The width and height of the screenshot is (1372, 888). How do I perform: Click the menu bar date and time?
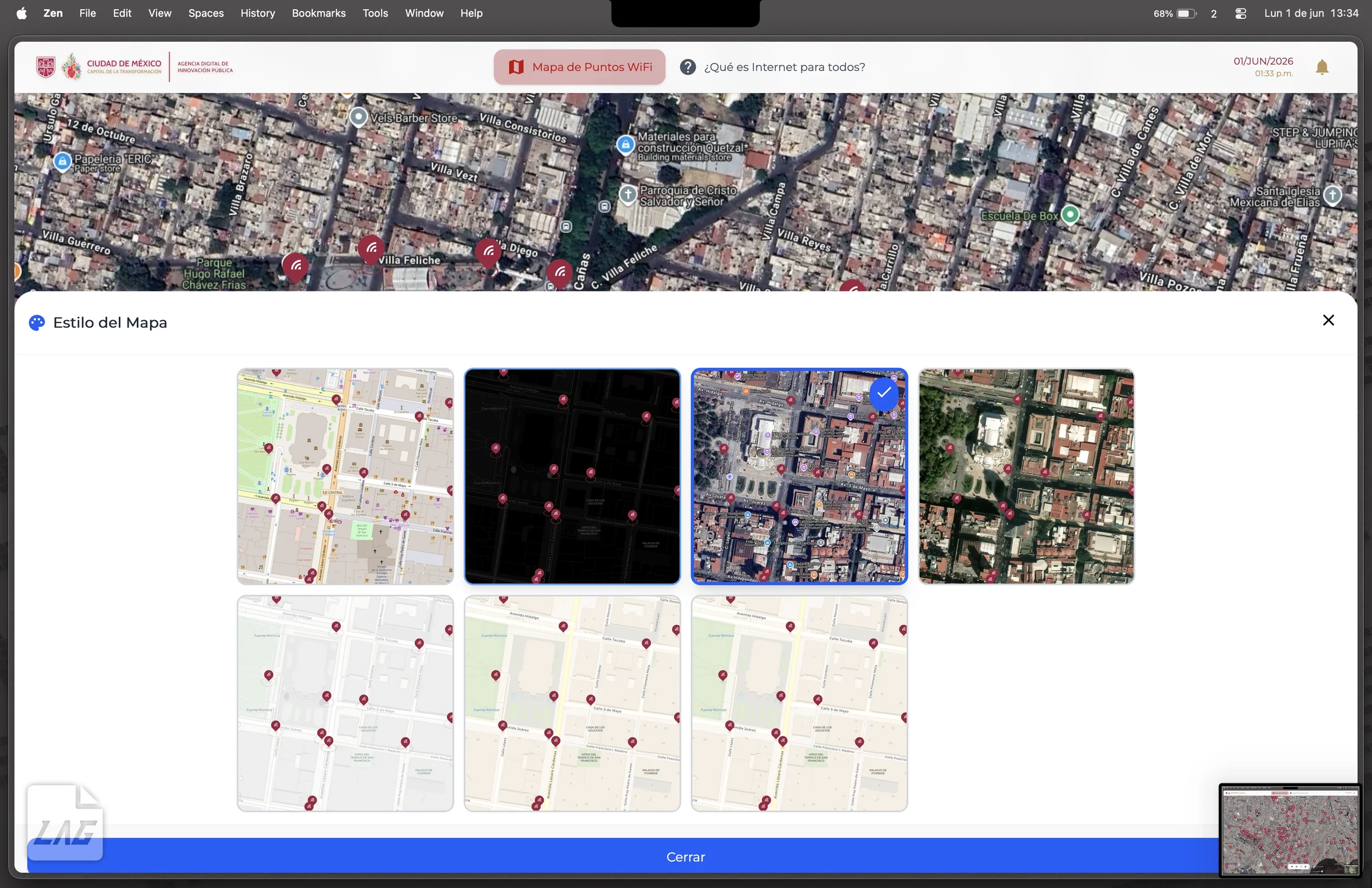1311,13
